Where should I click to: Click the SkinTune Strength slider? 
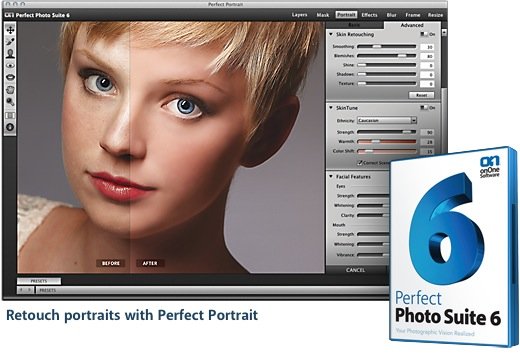387,132
